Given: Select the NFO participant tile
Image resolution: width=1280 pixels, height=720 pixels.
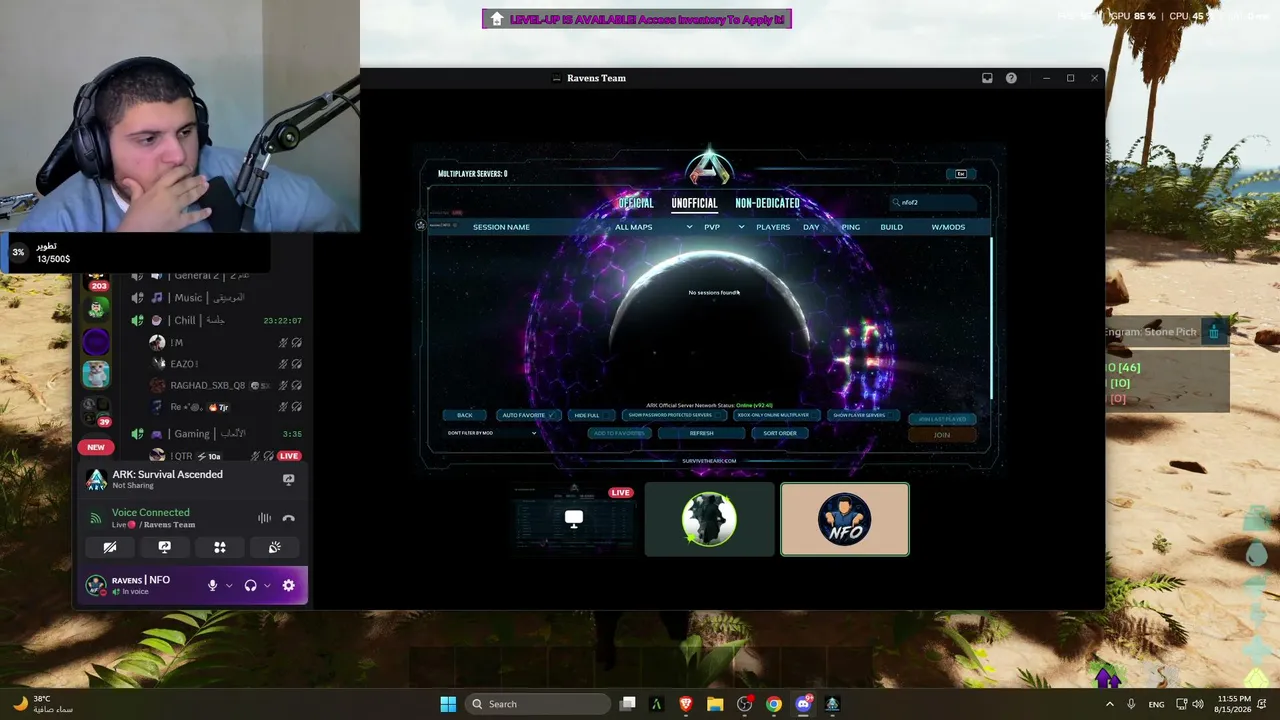Looking at the screenshot, I should click(x=845, y=519).
